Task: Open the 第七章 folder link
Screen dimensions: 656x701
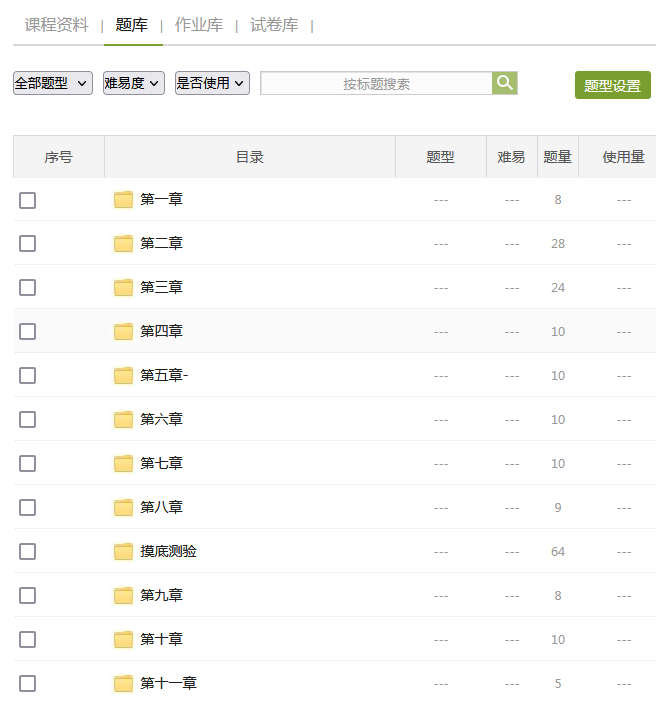Action: click(161, 463)
